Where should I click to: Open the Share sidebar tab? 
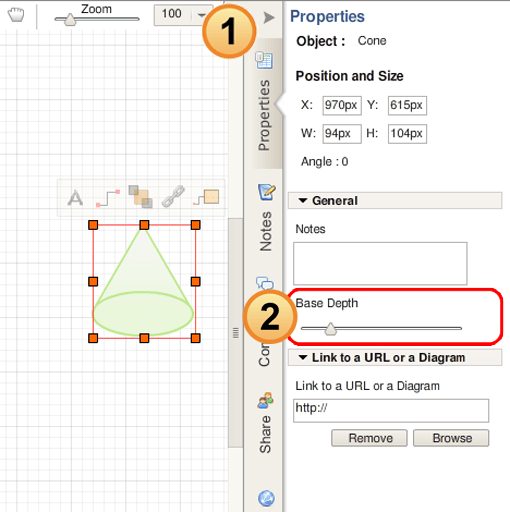[266, 423]
